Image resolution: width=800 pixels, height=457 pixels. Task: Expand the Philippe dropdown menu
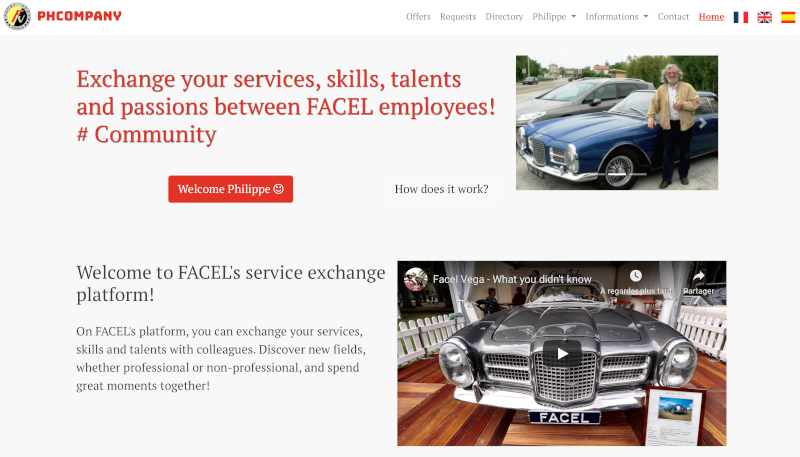(x=554, y=17)
